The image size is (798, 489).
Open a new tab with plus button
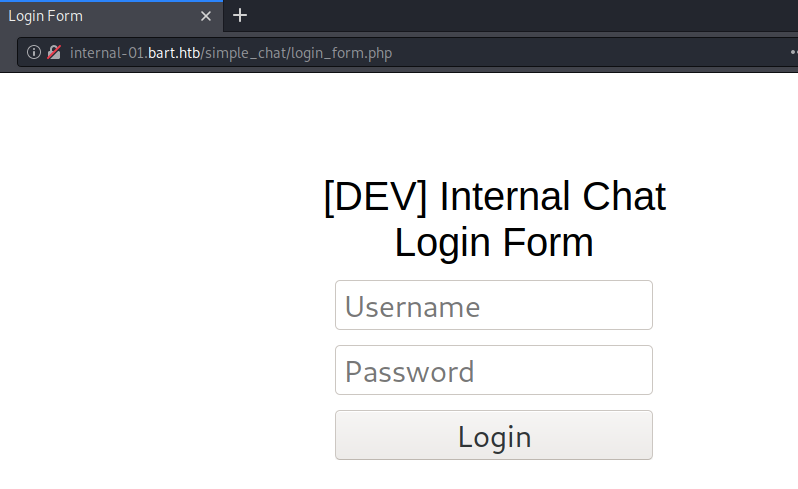239,16
